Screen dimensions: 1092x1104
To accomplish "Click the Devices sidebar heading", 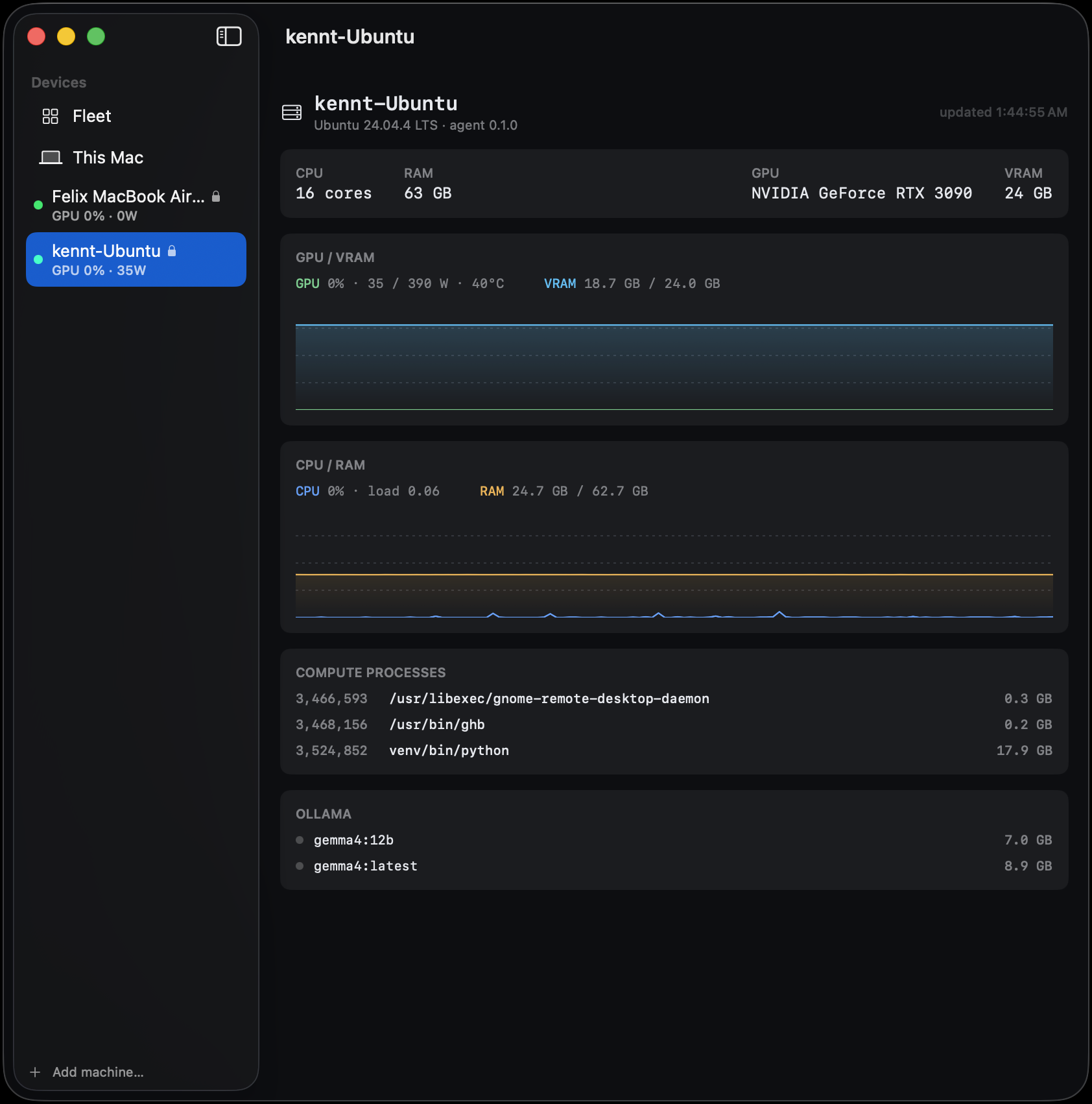I will [59, 82].
